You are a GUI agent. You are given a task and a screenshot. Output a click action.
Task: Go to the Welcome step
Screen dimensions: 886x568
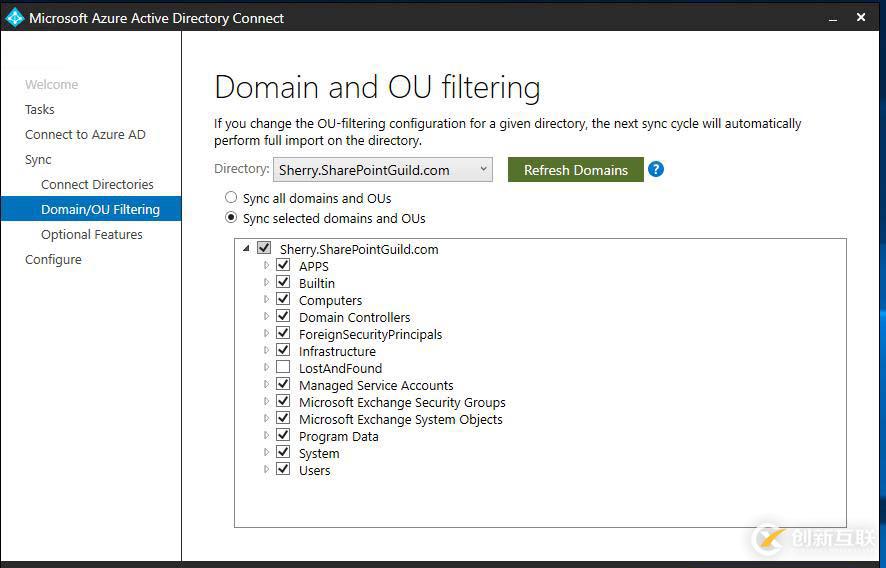coord(51,84)
